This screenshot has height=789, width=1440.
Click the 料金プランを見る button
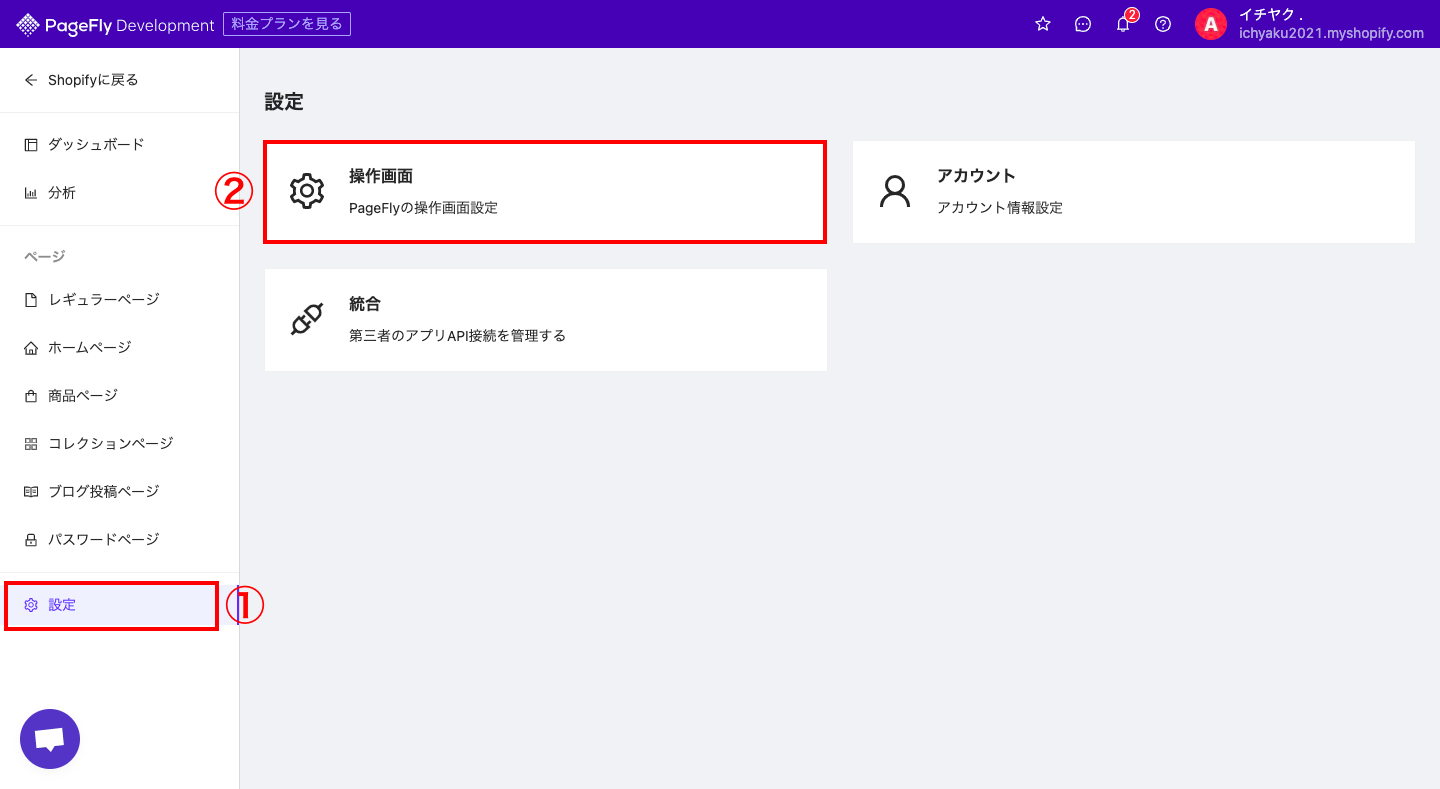coord(287,24)
